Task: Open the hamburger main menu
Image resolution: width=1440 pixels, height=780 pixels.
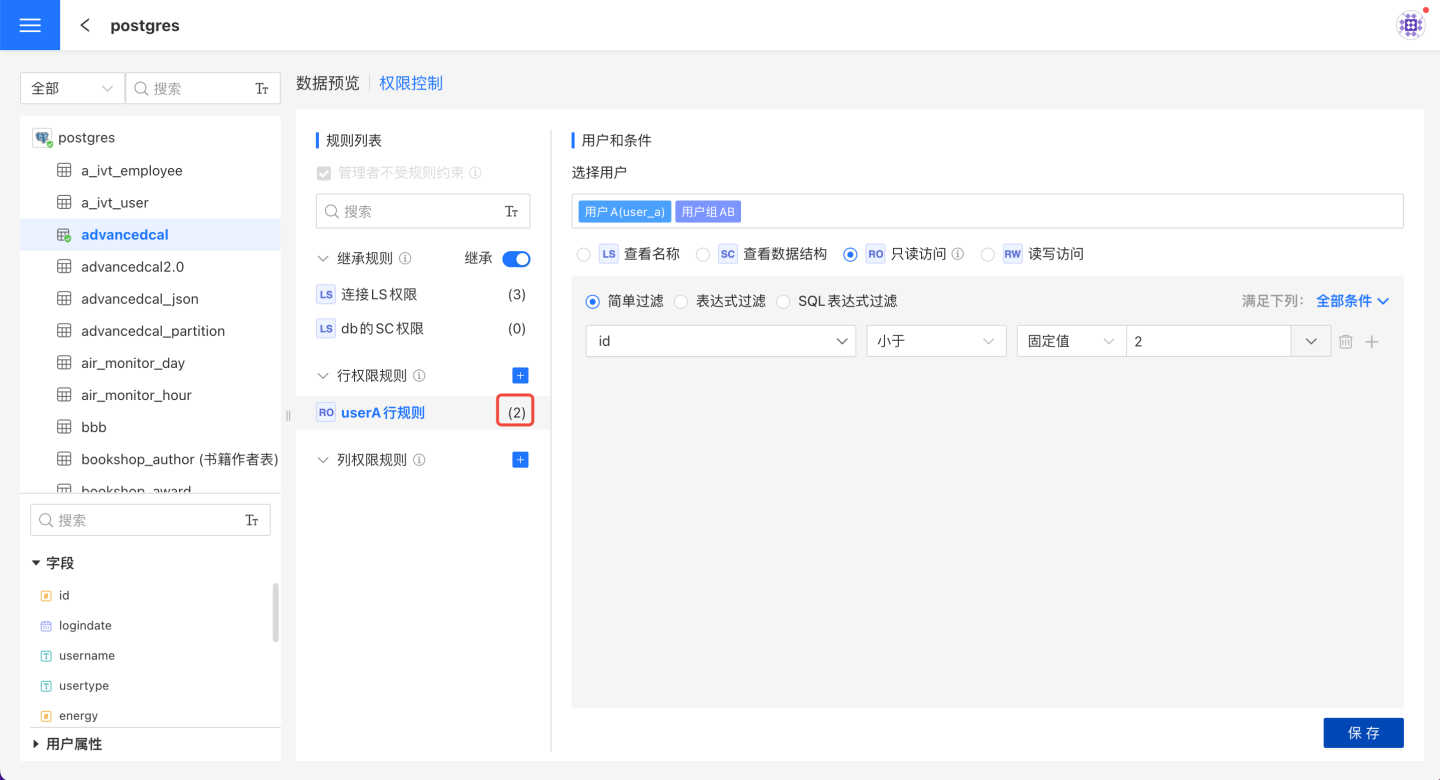Action: pyautogui.click(x=30, y=25)
